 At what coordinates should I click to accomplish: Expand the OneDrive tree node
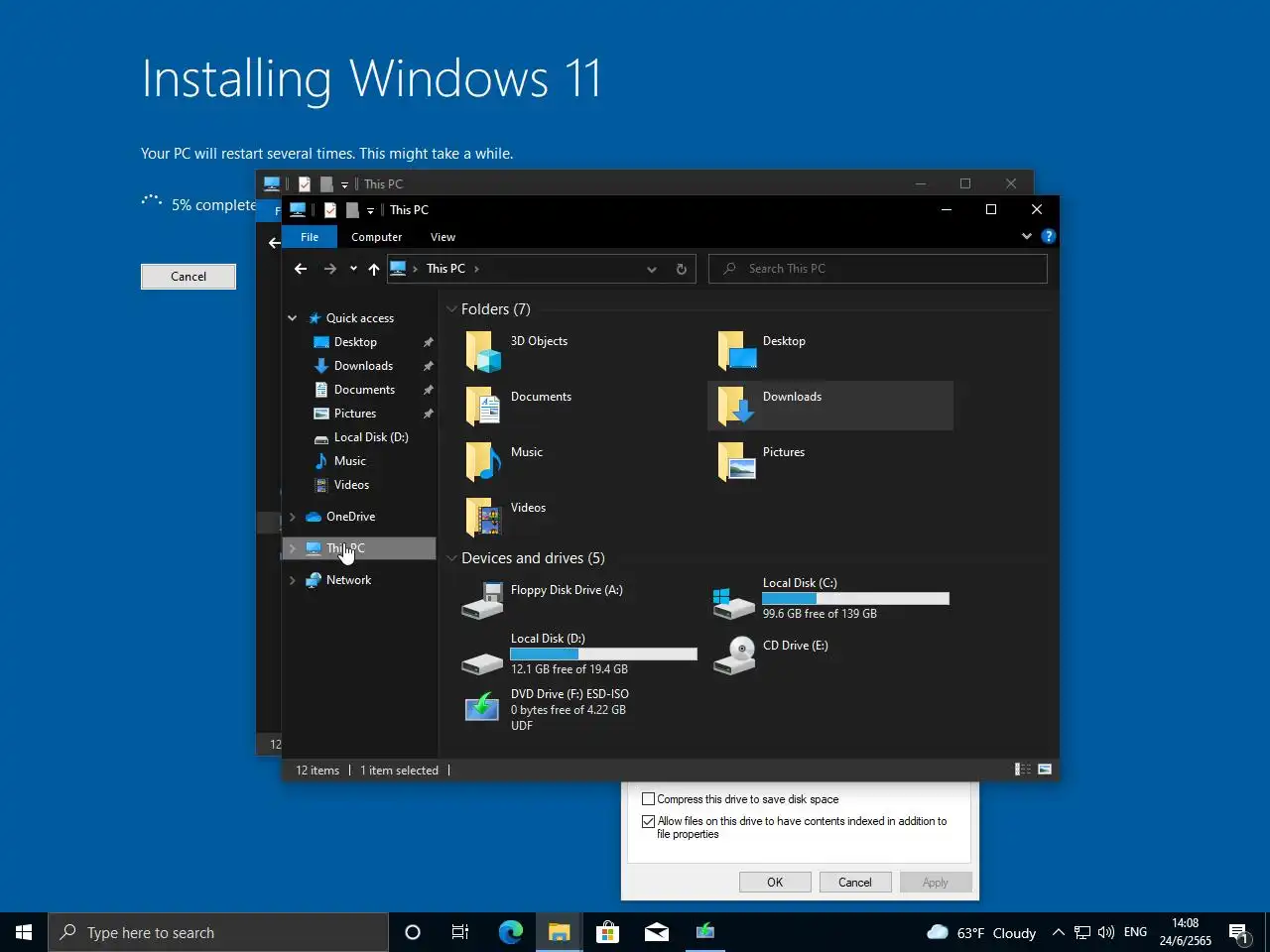[x=292, y=517]
